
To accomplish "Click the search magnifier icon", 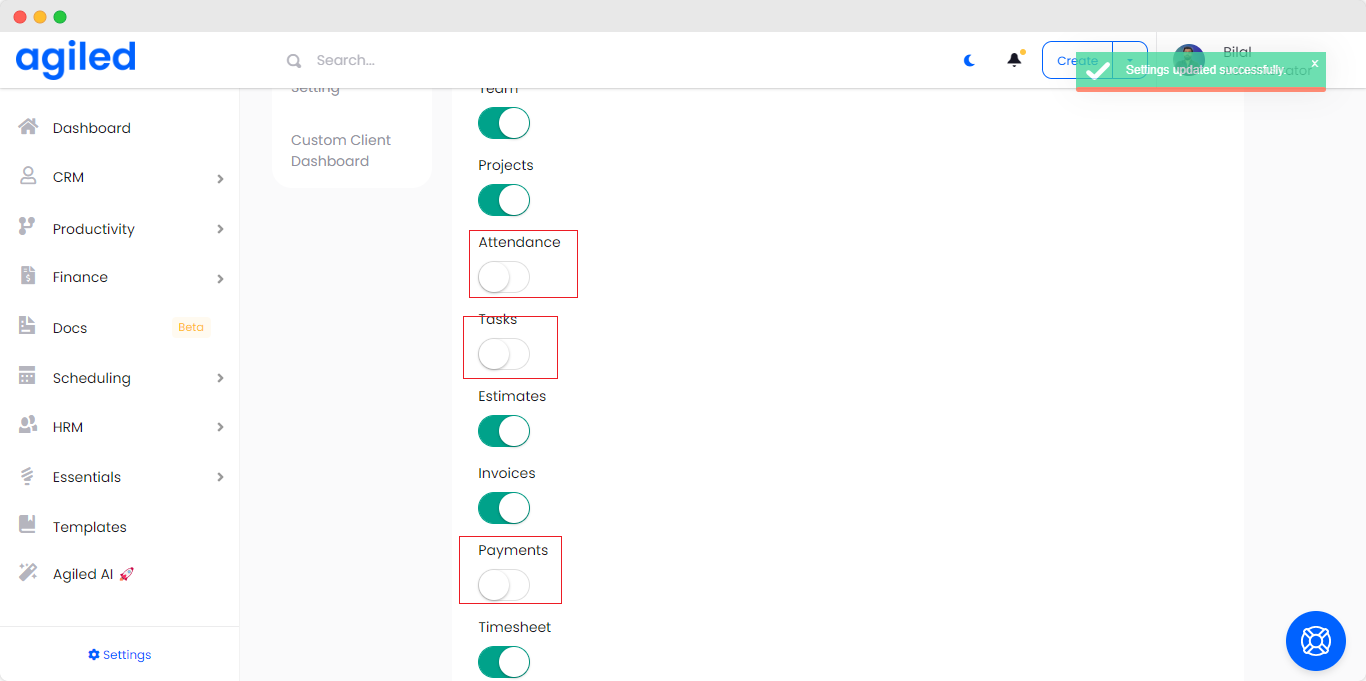I will click(x=294, y=61).
